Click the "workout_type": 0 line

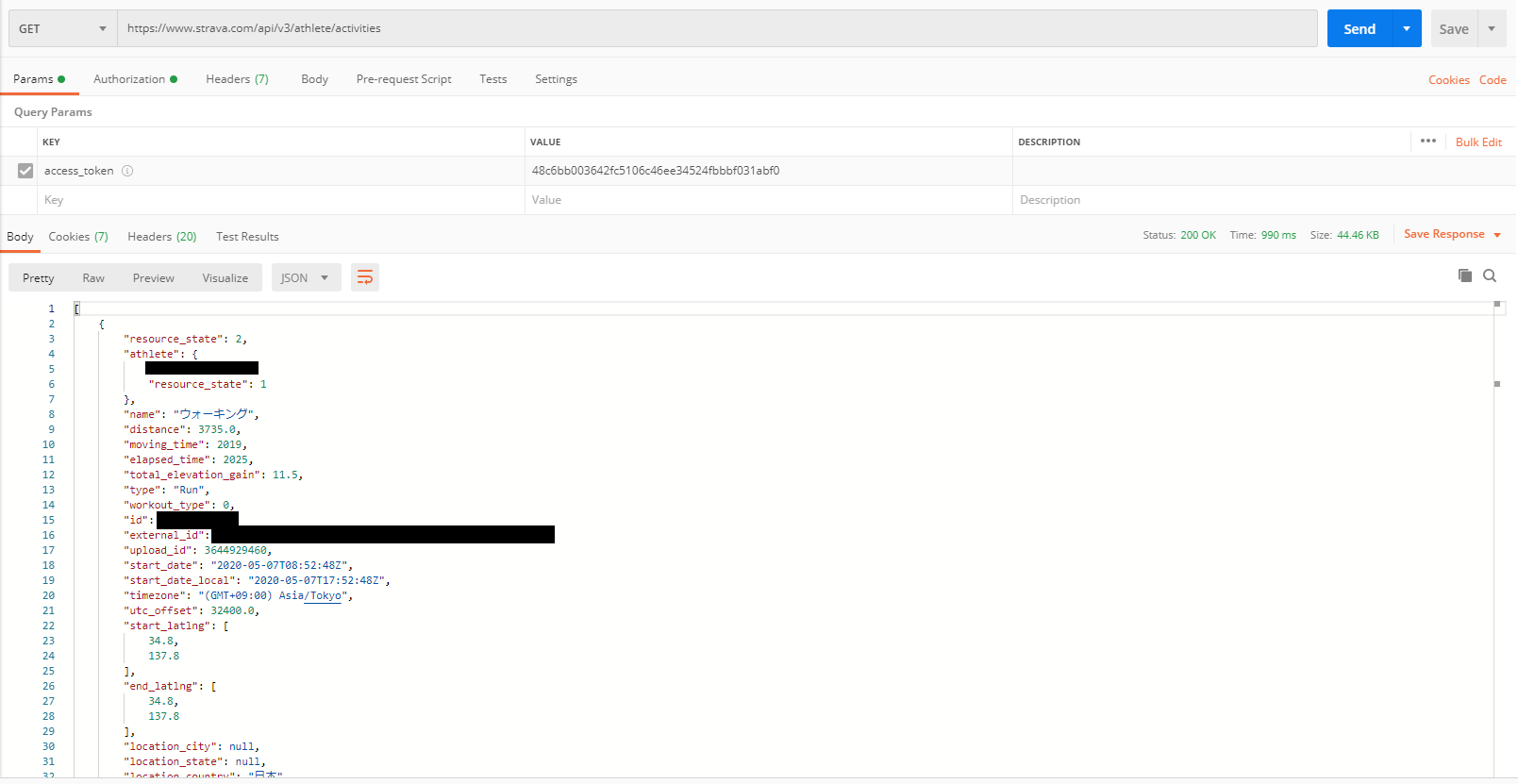(x=178, y=505)
